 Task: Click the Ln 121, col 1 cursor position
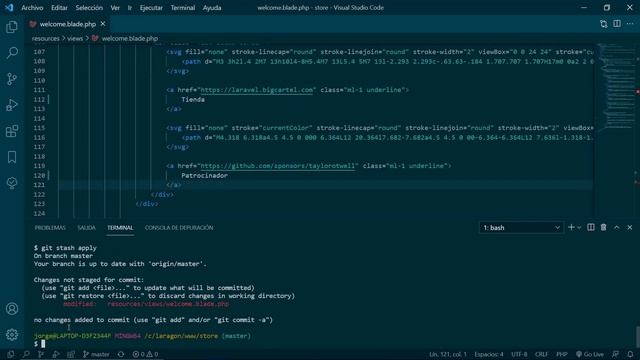pyautogui.click(x=448, y=354)
